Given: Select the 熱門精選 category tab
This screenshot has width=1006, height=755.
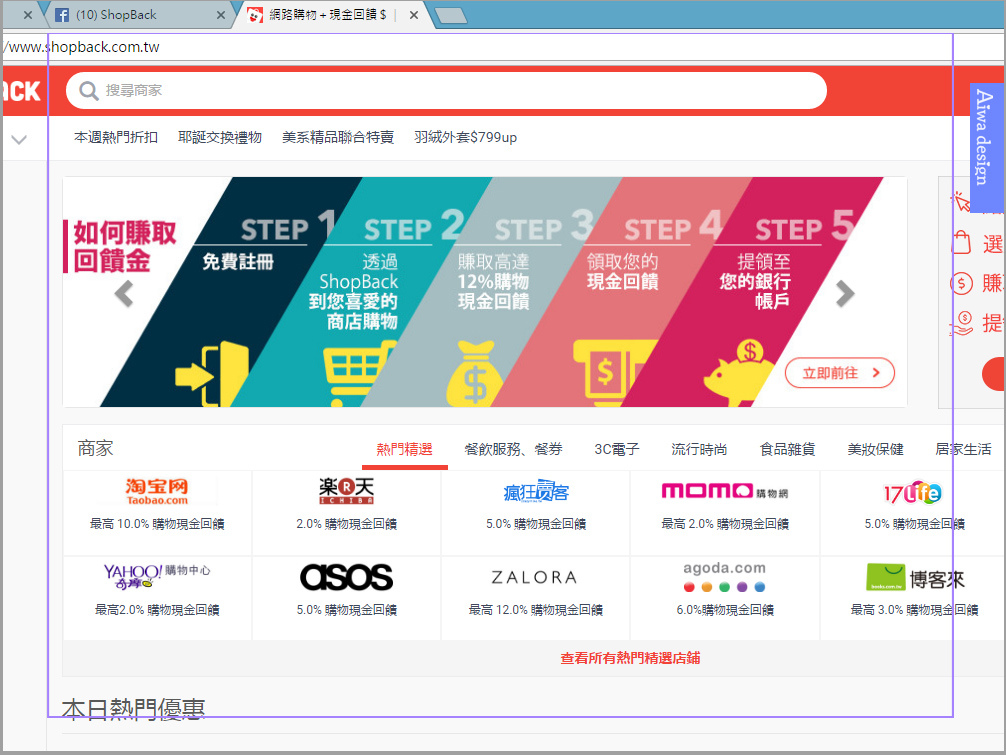Looking at the screenshot, I should (404, 449).
